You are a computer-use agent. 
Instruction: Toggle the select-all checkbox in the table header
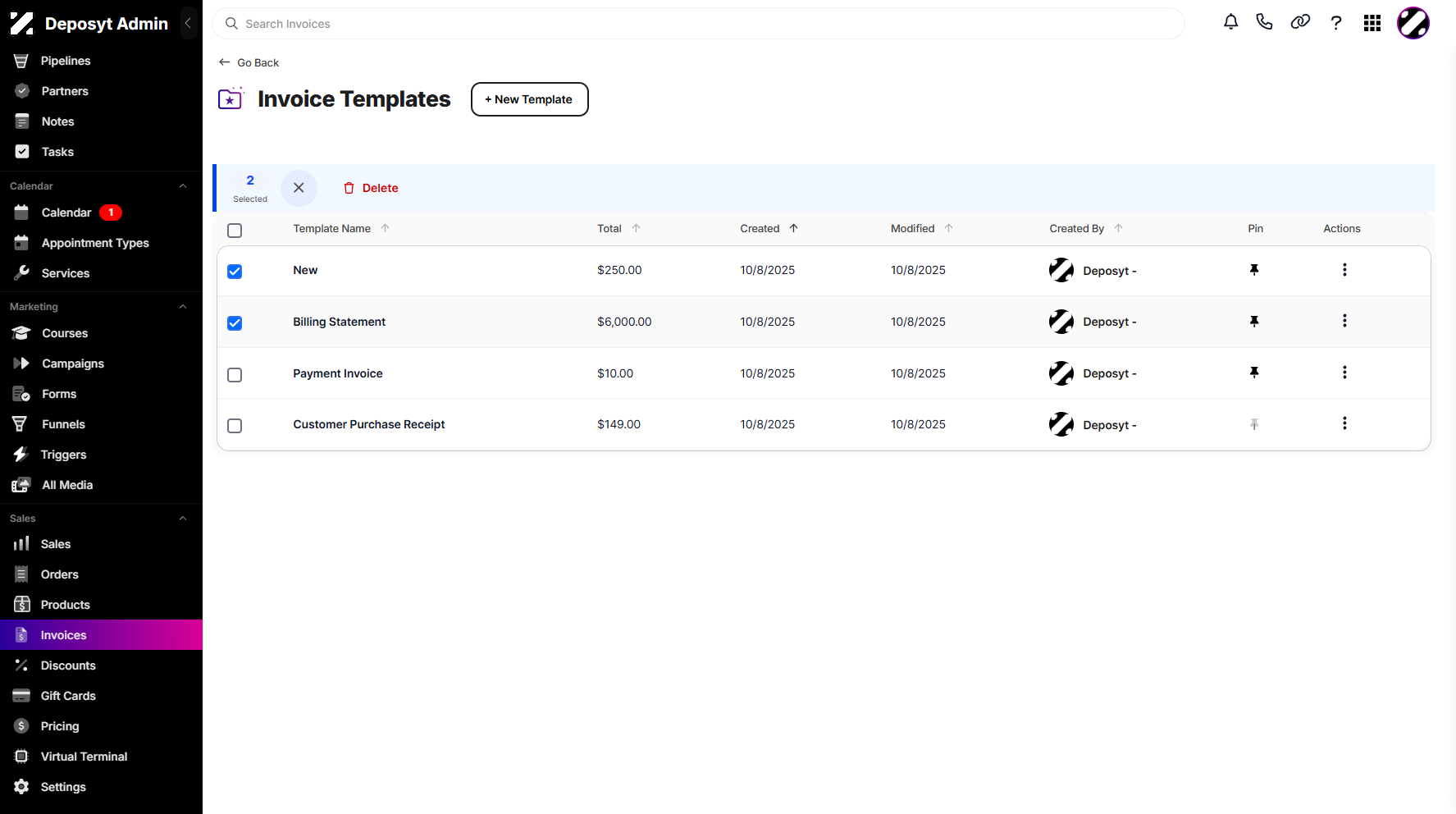235,231
